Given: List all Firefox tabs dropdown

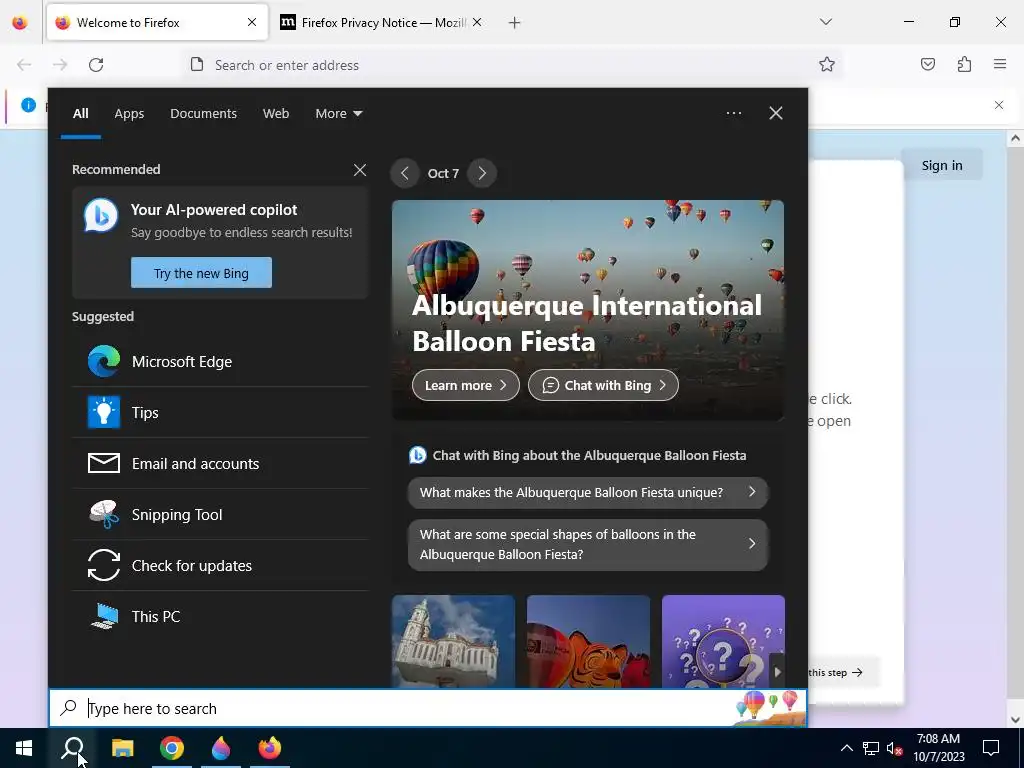Looking at the screenshot, I should tap(825, 22).
